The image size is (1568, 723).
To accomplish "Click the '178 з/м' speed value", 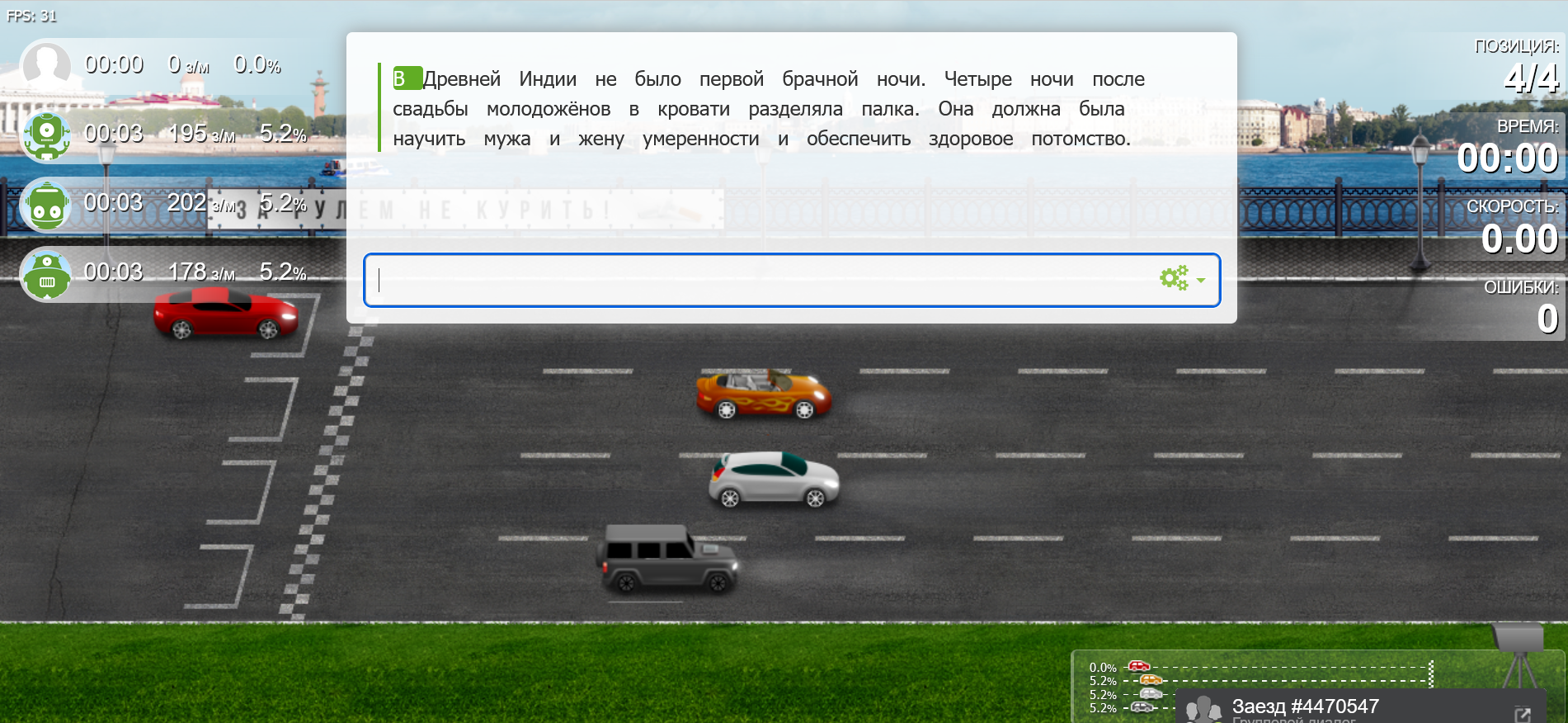I will pyautogui.click(x=201, y=272).
